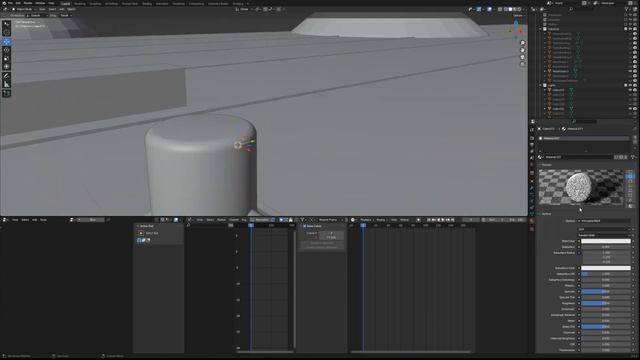Viewport: 640px width, 360px height.
Task: Open the GGX distribution dropdown
Action: coord(604,229)
